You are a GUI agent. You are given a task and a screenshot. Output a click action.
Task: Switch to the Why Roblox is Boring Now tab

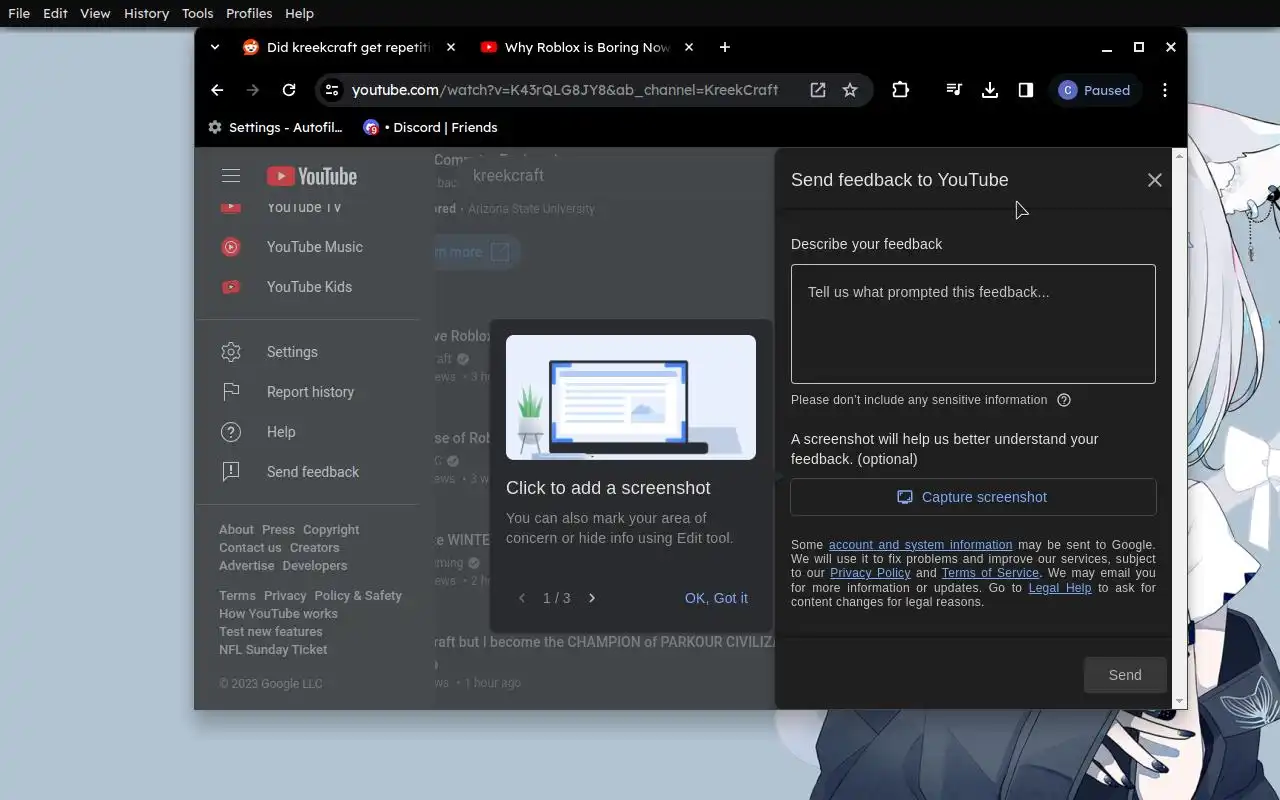click(x=587, y=47)
